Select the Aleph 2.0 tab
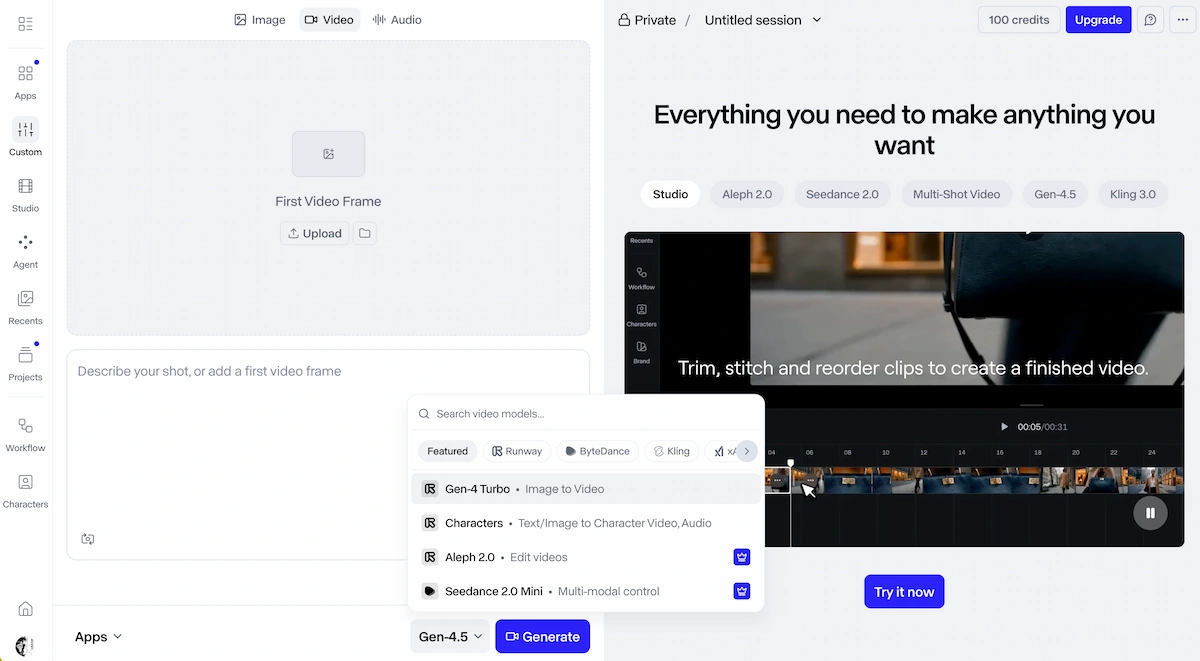This screenshot has height=661, width=1200. (747, 194)
